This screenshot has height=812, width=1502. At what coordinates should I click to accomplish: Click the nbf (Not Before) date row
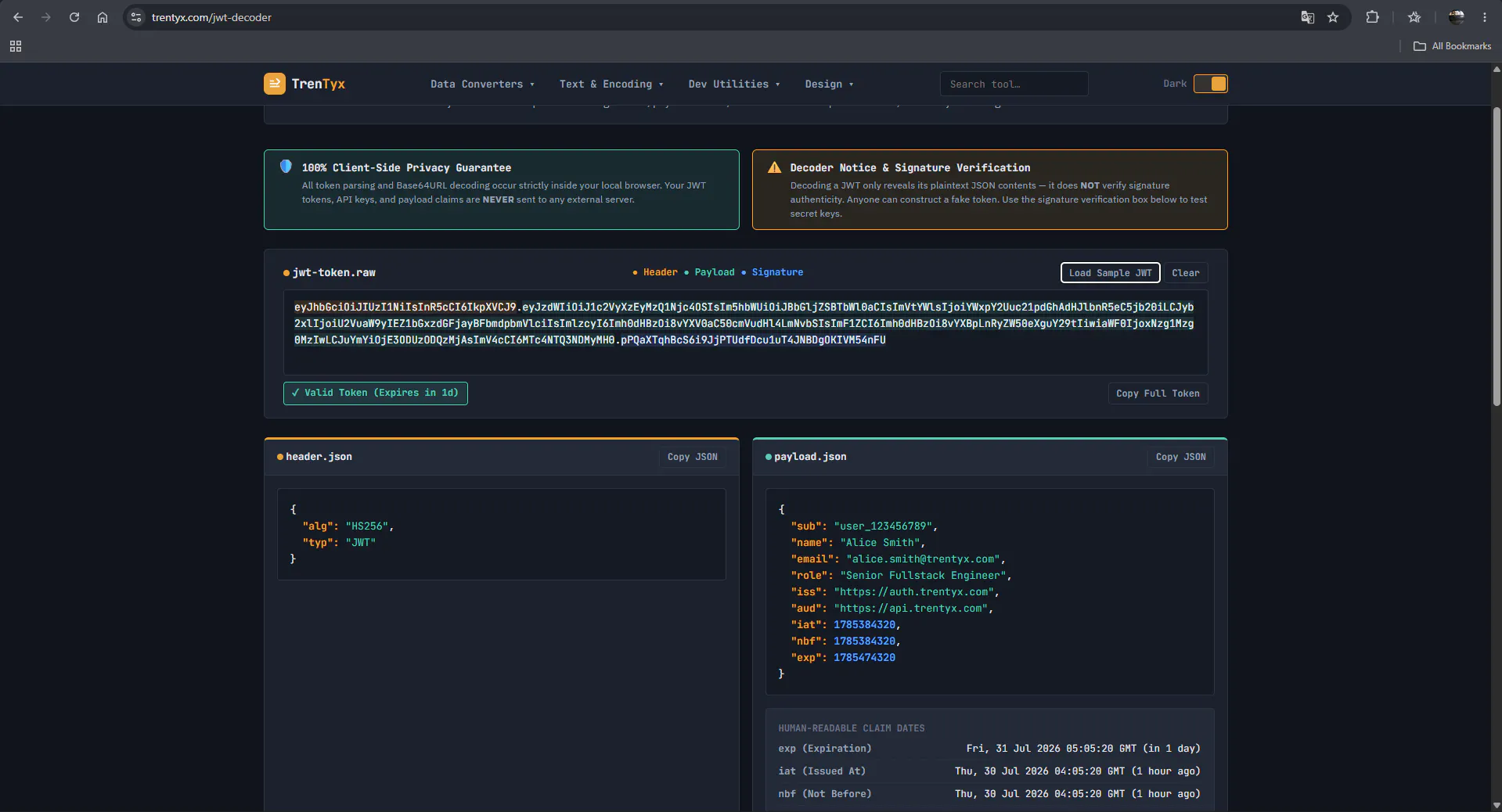pos(989,794)
